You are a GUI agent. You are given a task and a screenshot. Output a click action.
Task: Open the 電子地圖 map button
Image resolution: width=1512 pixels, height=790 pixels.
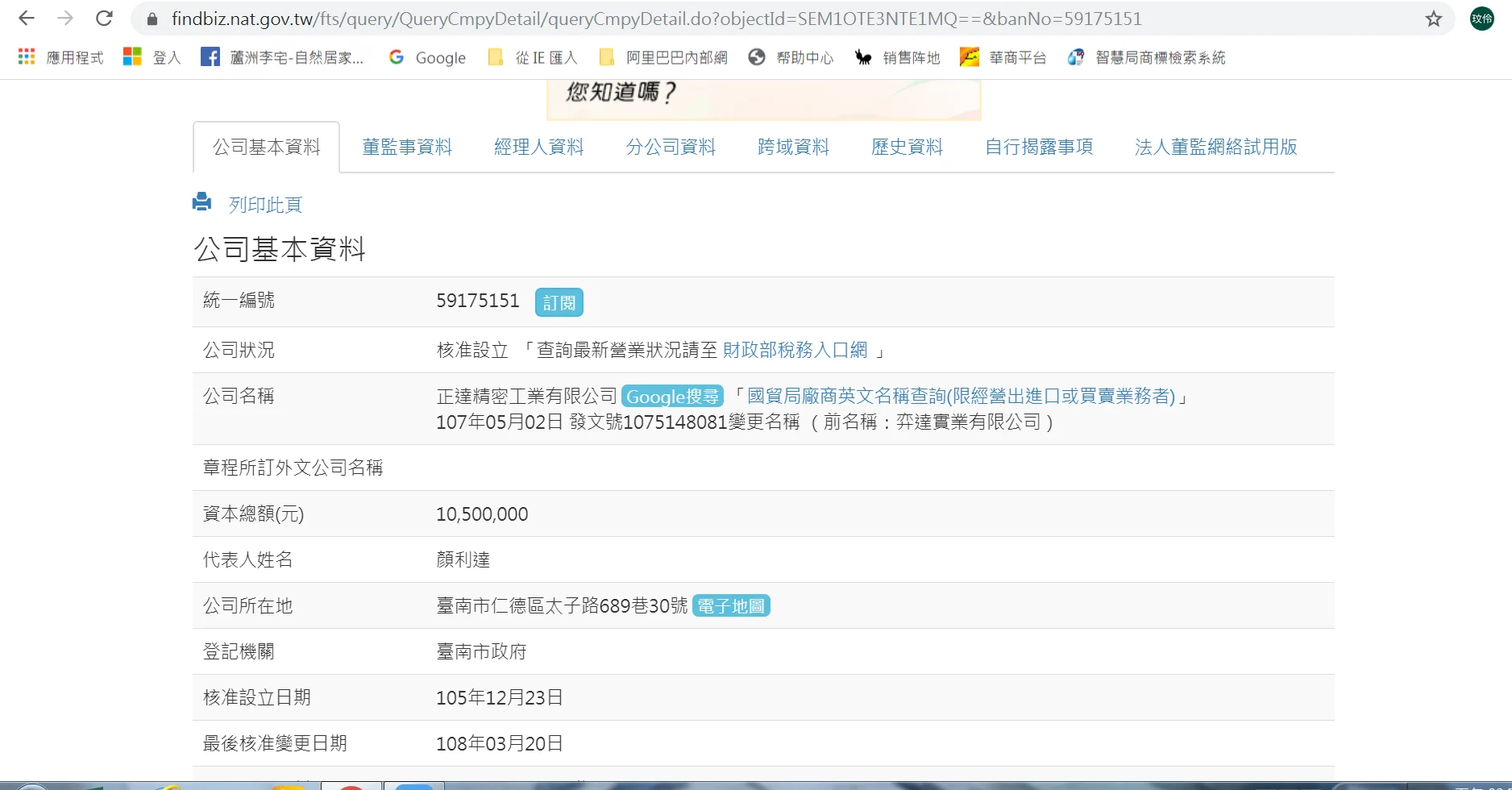(x=731, y=605)
